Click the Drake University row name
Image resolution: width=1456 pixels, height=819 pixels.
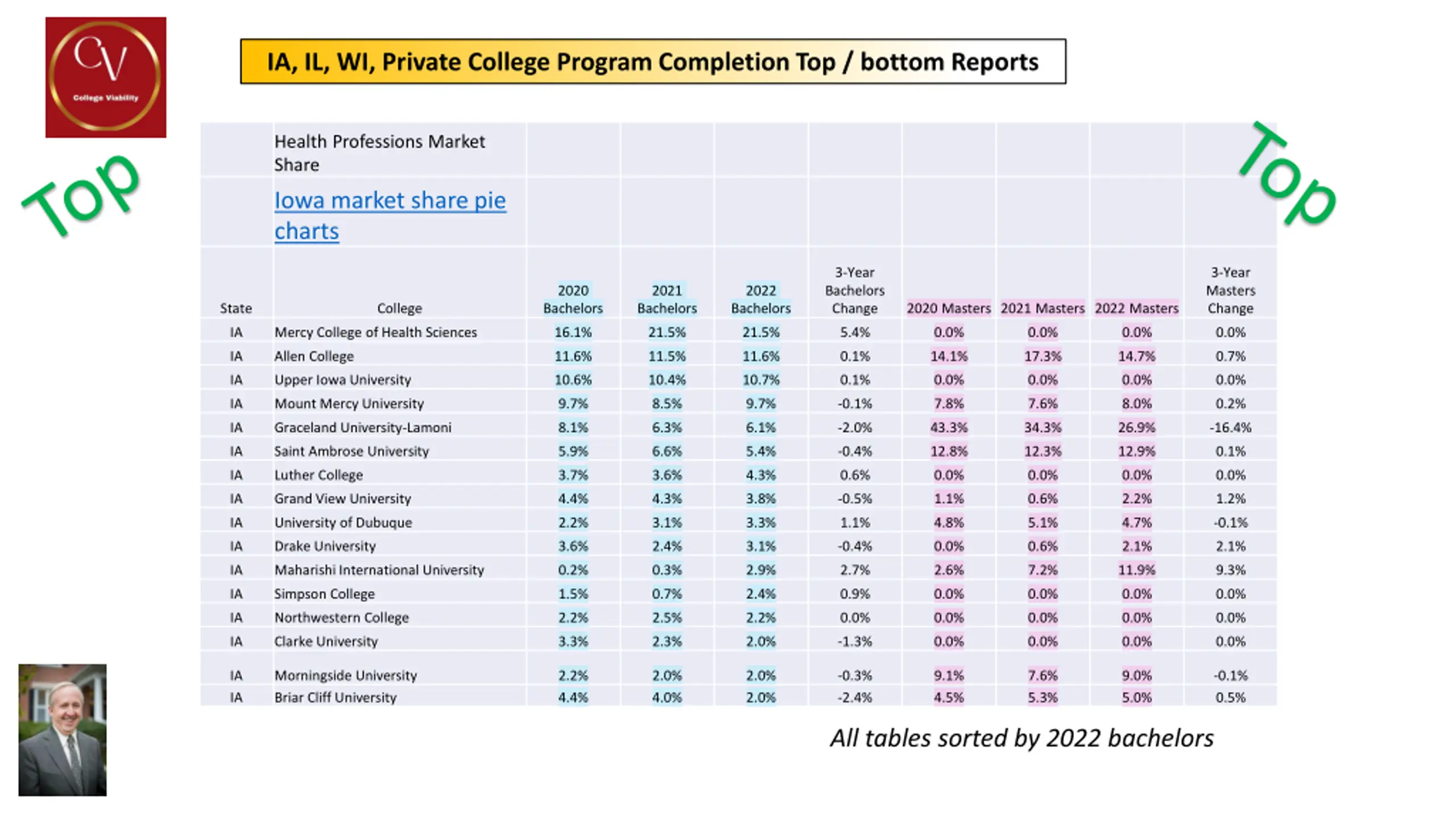[325, 546]
